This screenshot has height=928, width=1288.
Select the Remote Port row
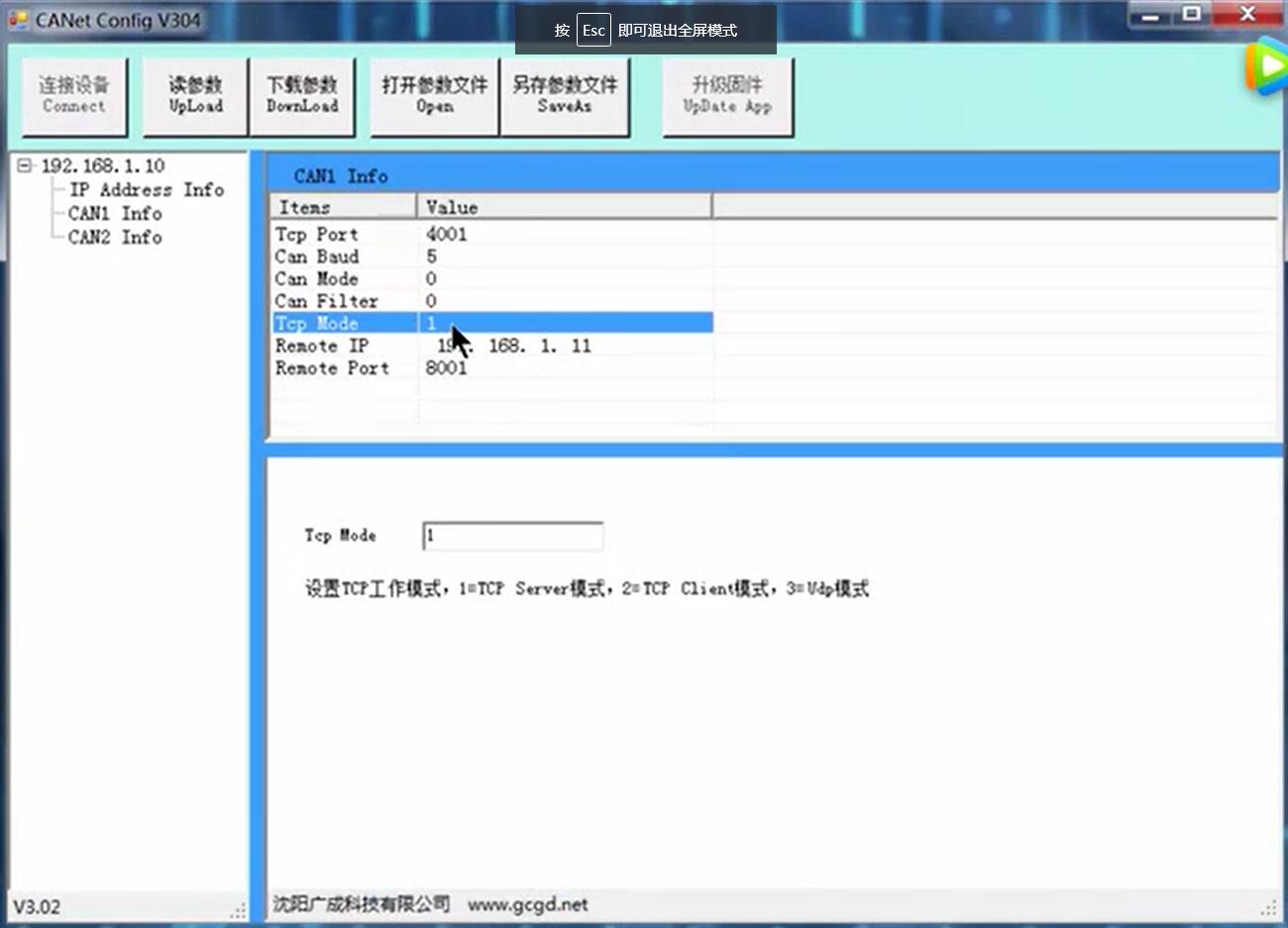click(332, 368)
